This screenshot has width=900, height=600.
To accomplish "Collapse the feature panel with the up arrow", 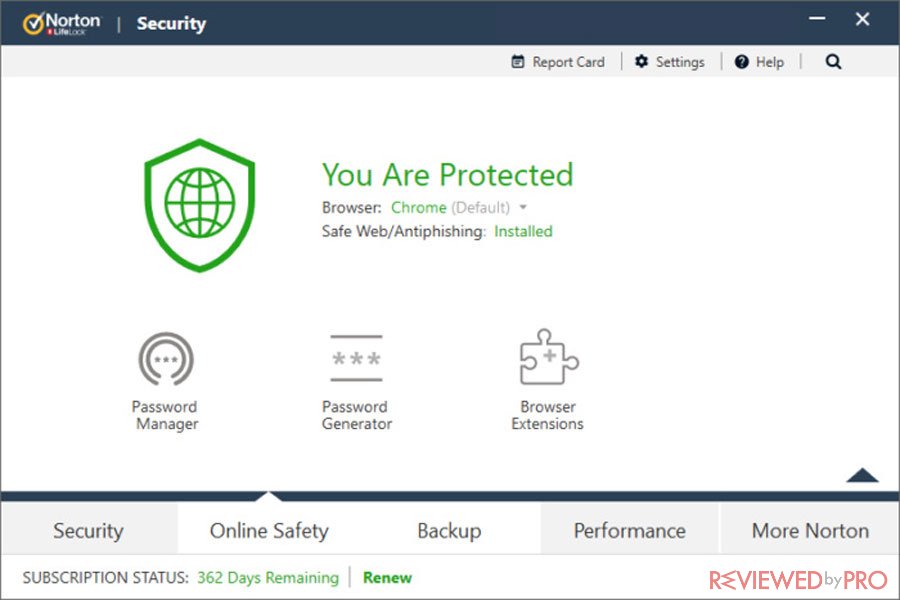I will (x=862, y=475).
